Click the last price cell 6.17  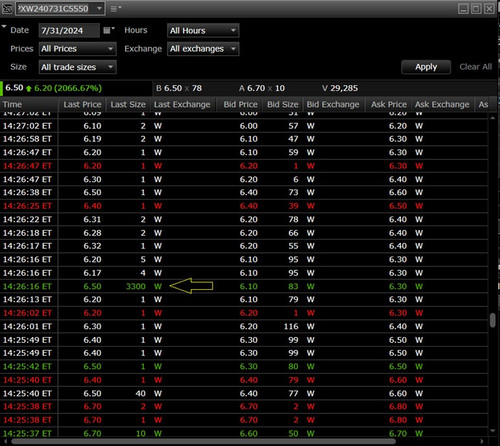[92, 273]
